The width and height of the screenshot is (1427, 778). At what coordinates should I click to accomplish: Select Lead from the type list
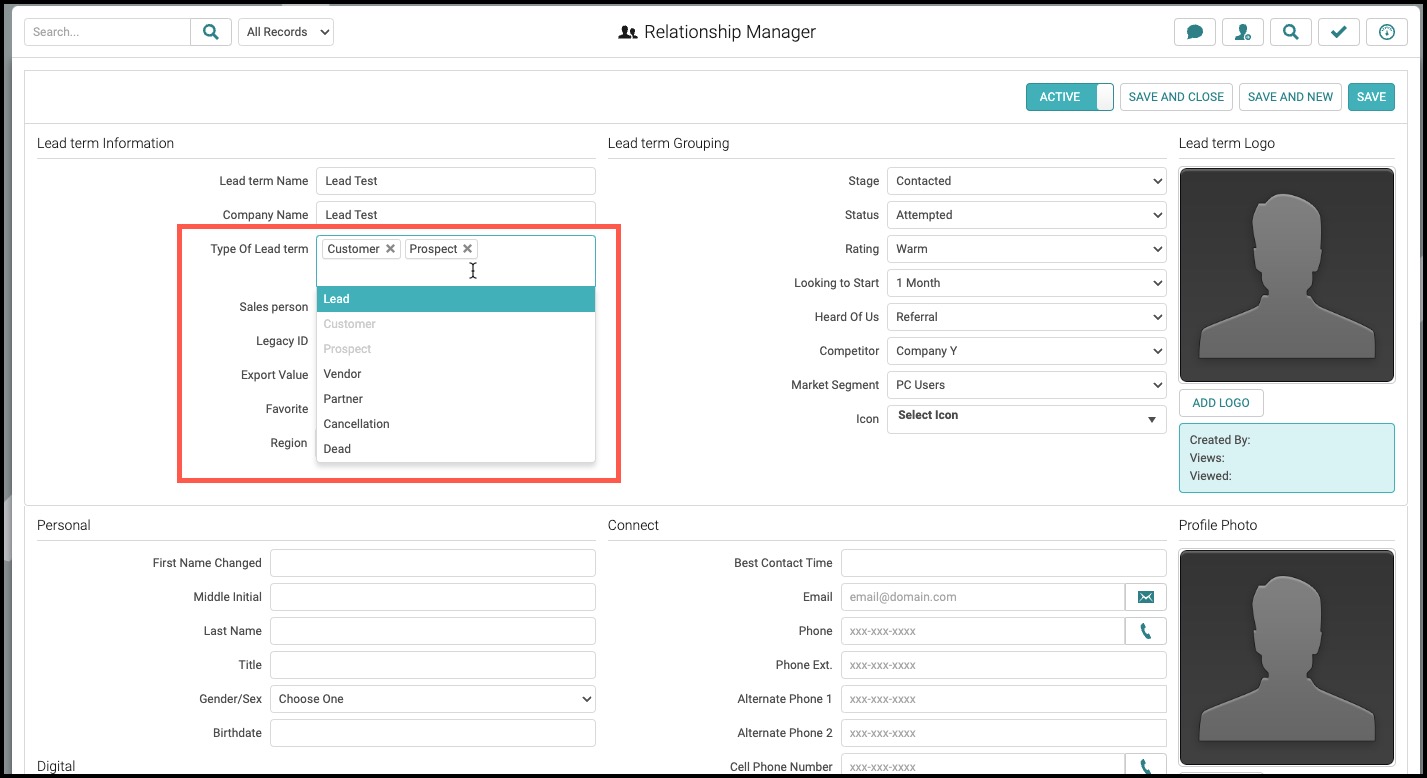[x=456, y=299]
